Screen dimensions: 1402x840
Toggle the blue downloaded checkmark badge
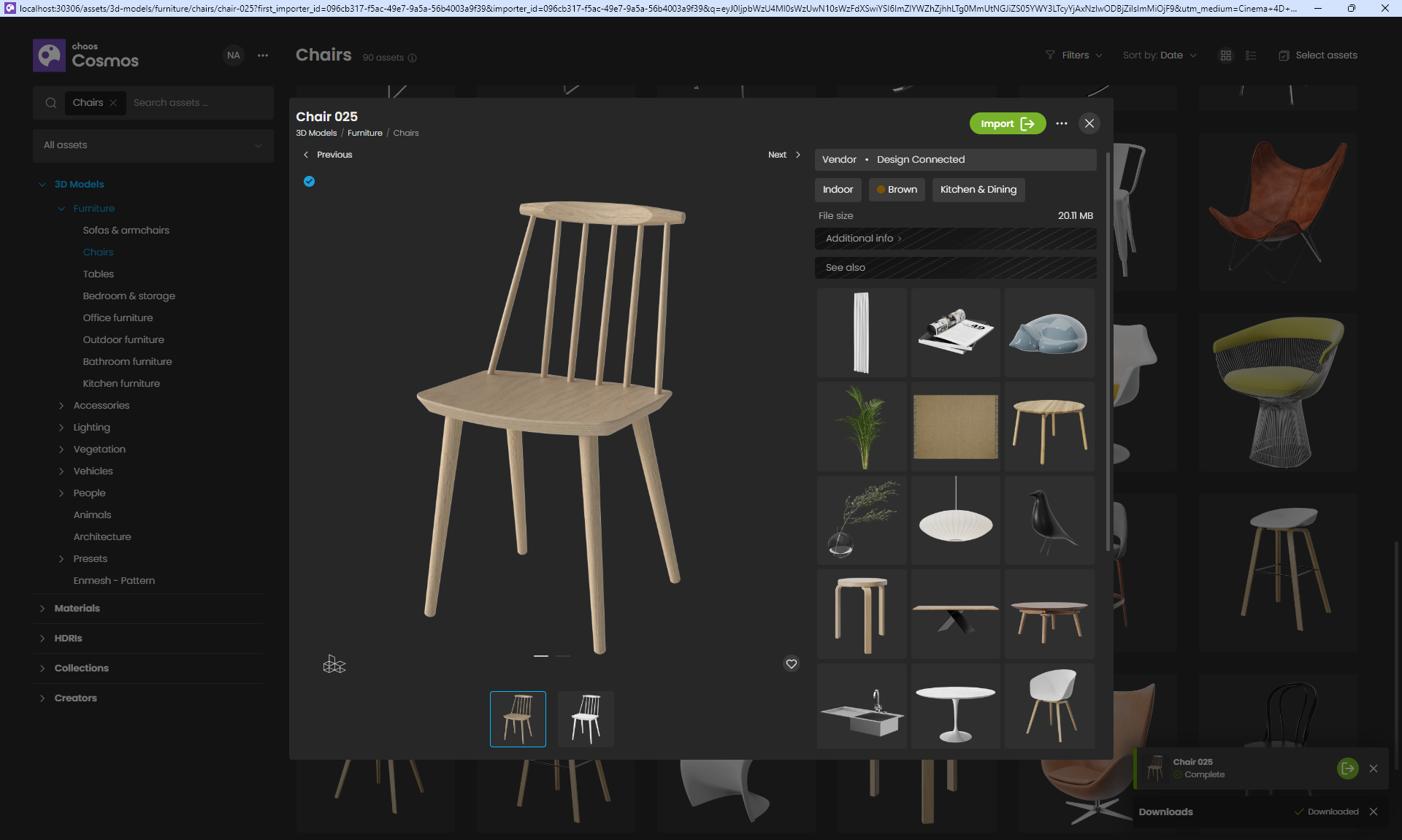(310, 182)
